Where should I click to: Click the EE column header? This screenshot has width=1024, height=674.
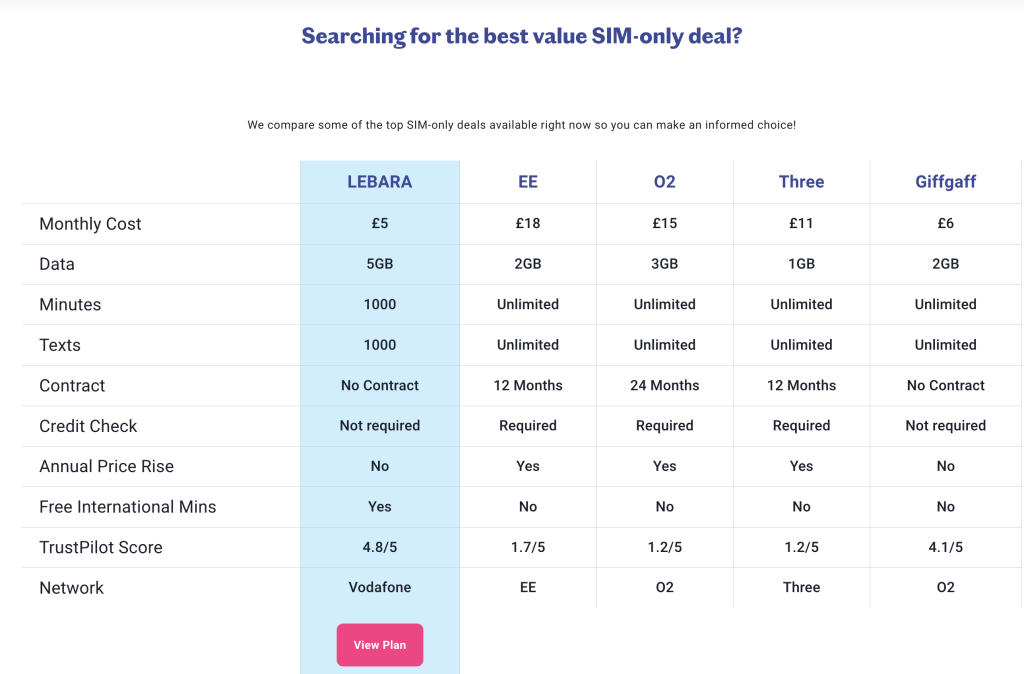[x=528, y=182]
